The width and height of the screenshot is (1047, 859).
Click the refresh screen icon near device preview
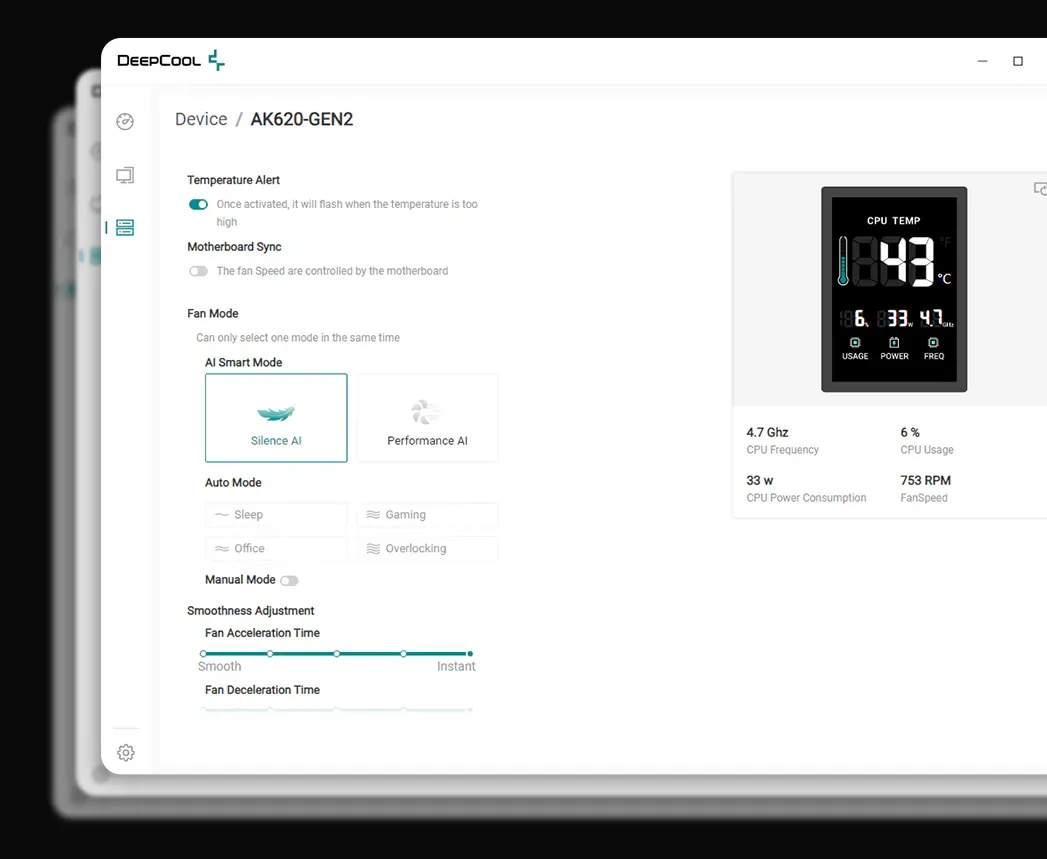pyautogui.click(x=1040, y=189)
